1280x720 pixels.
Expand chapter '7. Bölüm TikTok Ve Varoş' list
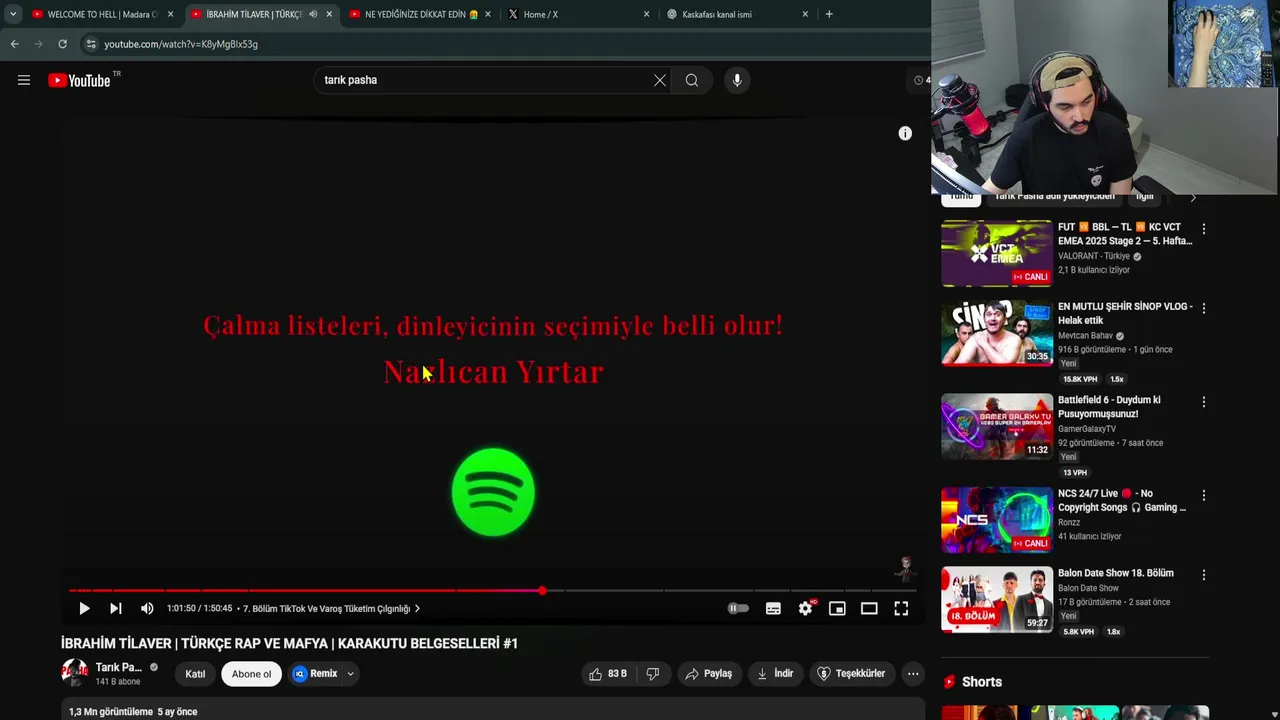[331, 608]
